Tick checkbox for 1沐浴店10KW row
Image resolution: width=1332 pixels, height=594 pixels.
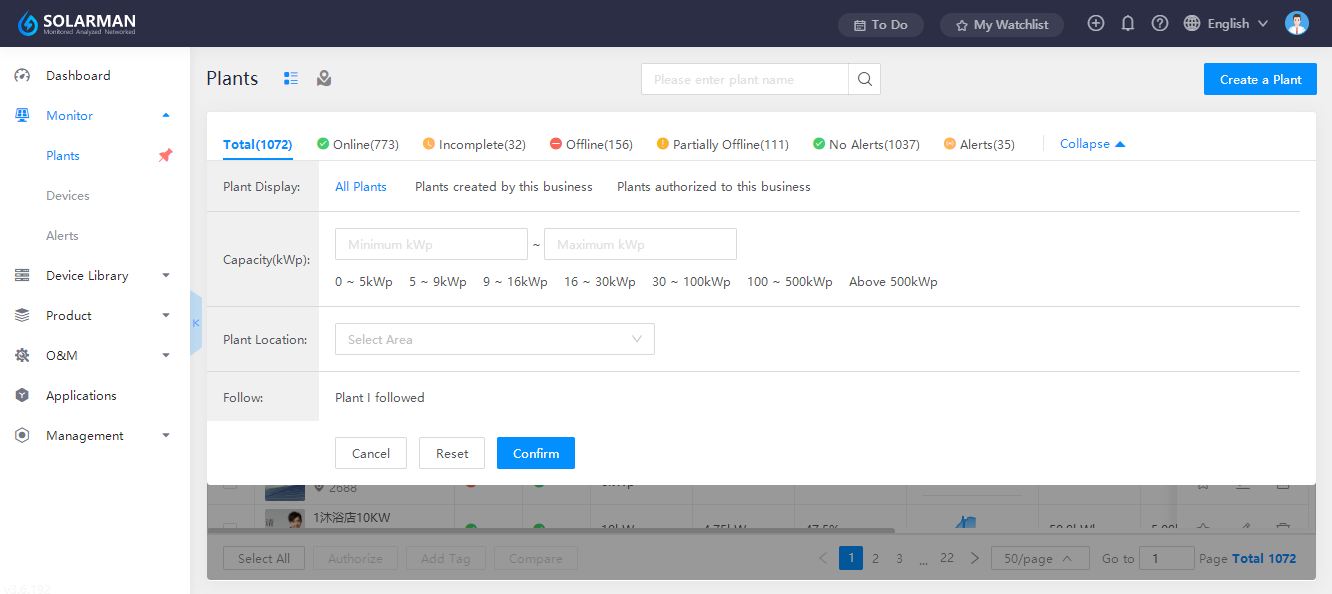click(230, 526)
